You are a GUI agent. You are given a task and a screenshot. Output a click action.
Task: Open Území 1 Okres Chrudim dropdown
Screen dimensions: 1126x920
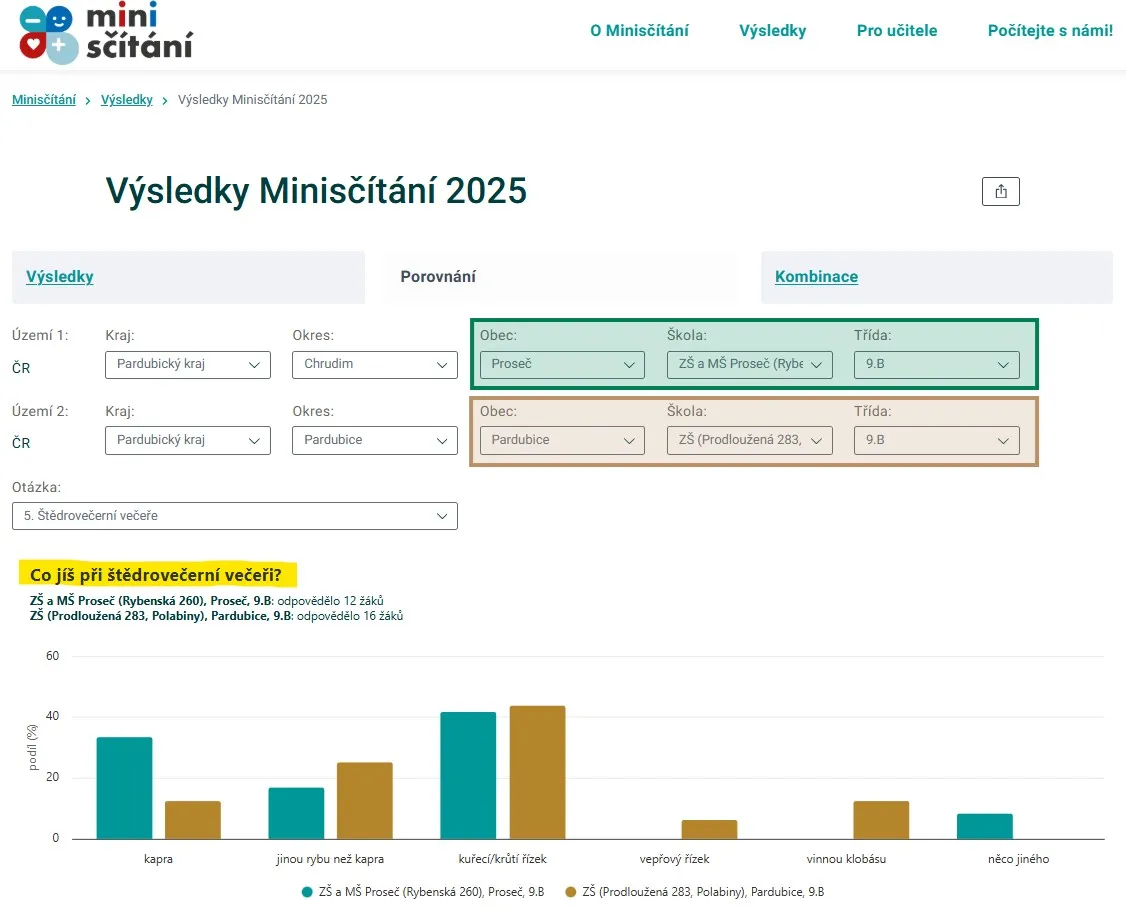coord(375,364)
